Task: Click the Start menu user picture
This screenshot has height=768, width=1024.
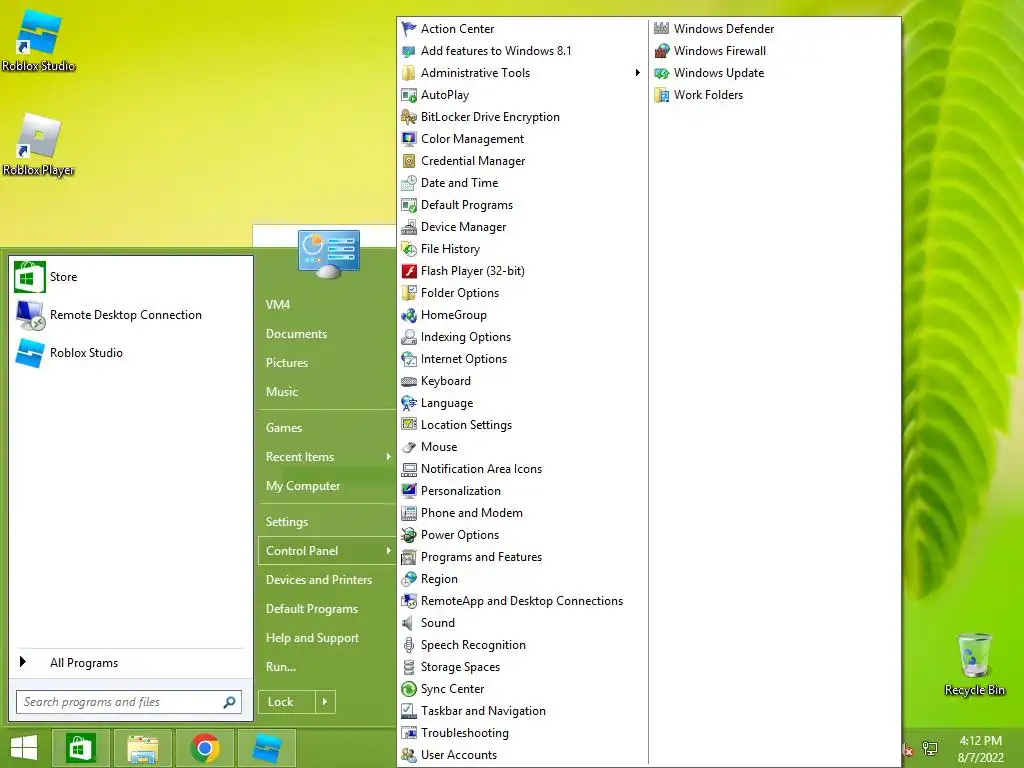Action: coord(328,253)
